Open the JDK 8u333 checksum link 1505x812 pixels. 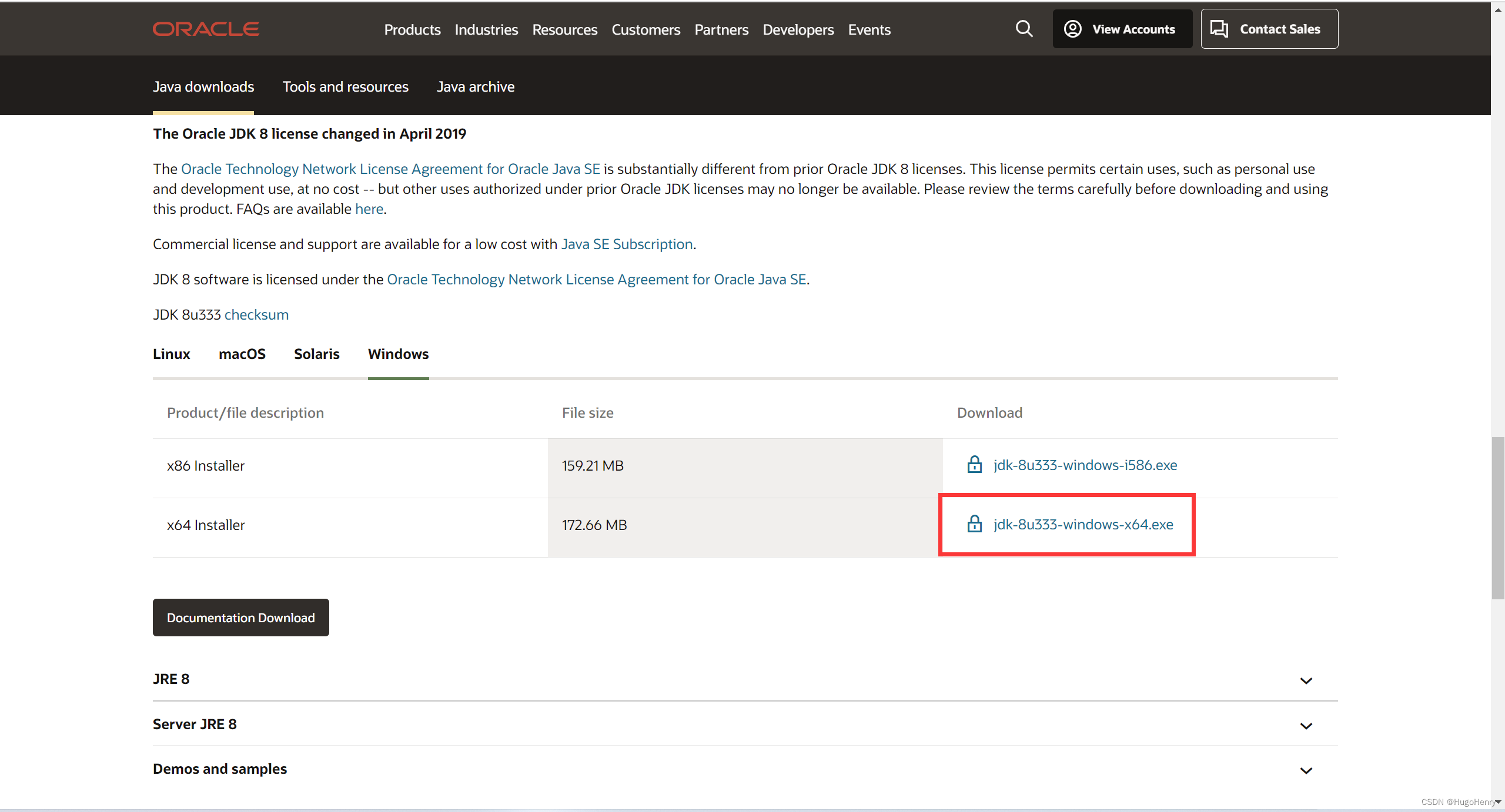256,315
